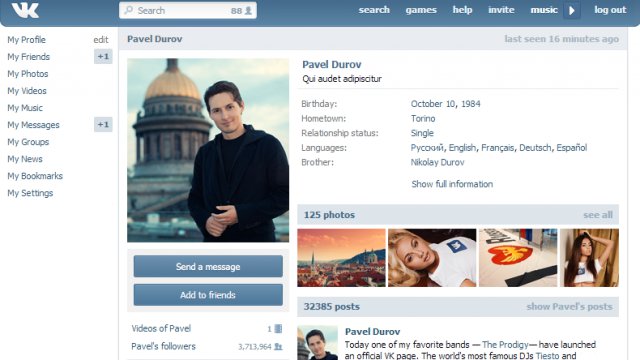640x360 pixels.
Task: Click see all photos link
Action: click(598, 215)
